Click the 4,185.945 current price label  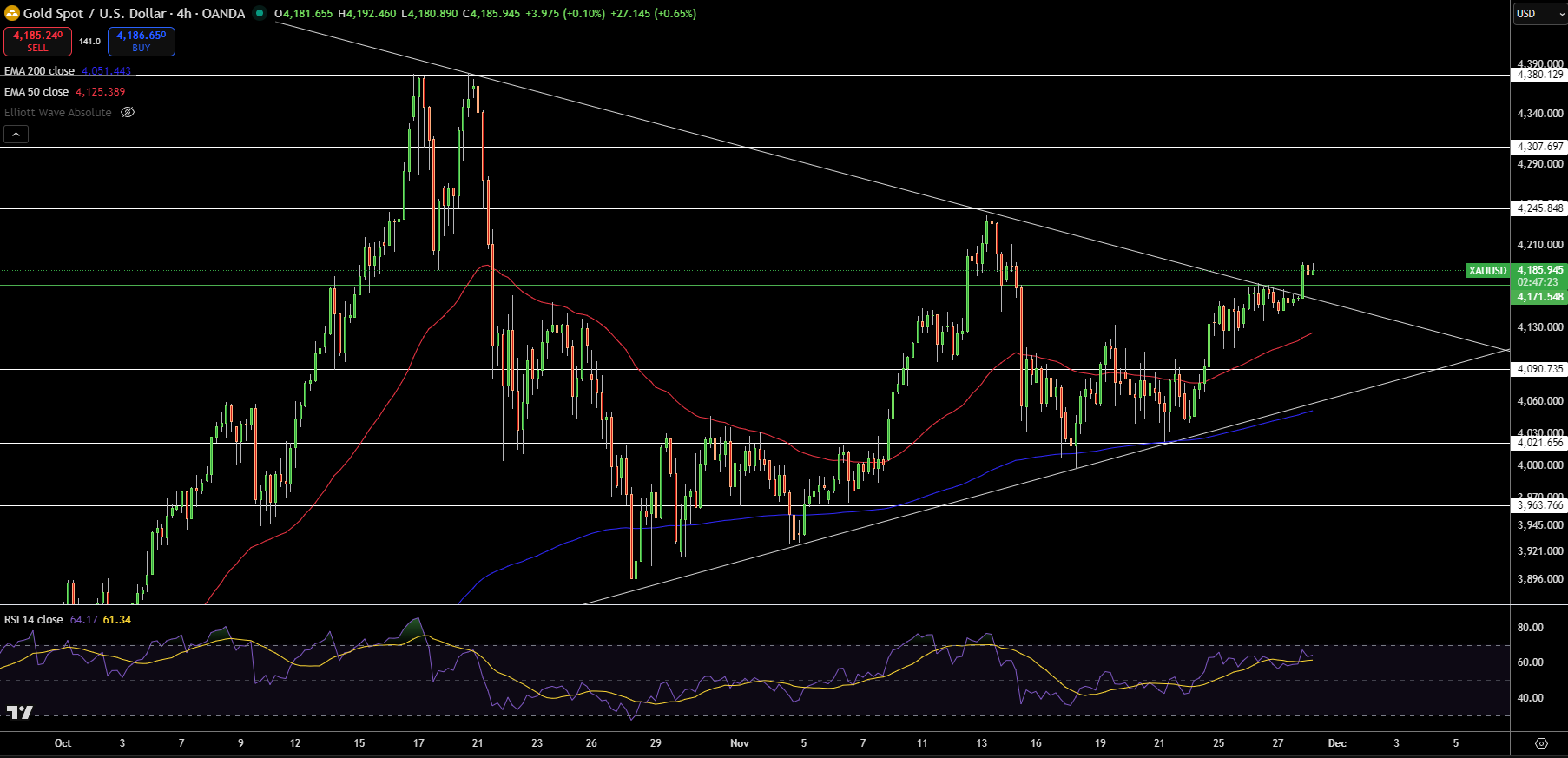click(x=1539, y=270)
